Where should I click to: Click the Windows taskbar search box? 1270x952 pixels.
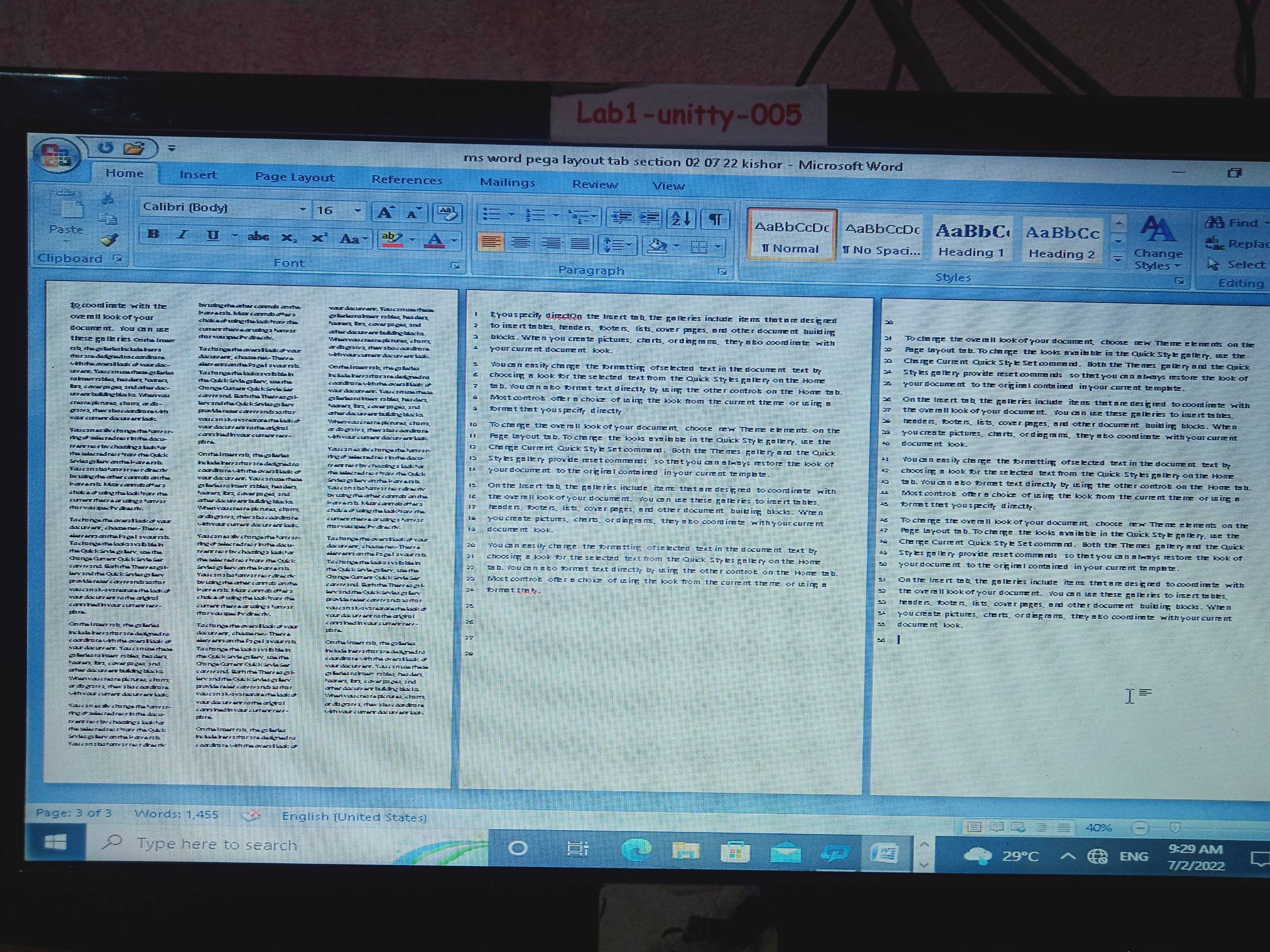click(x=216, y=844)
